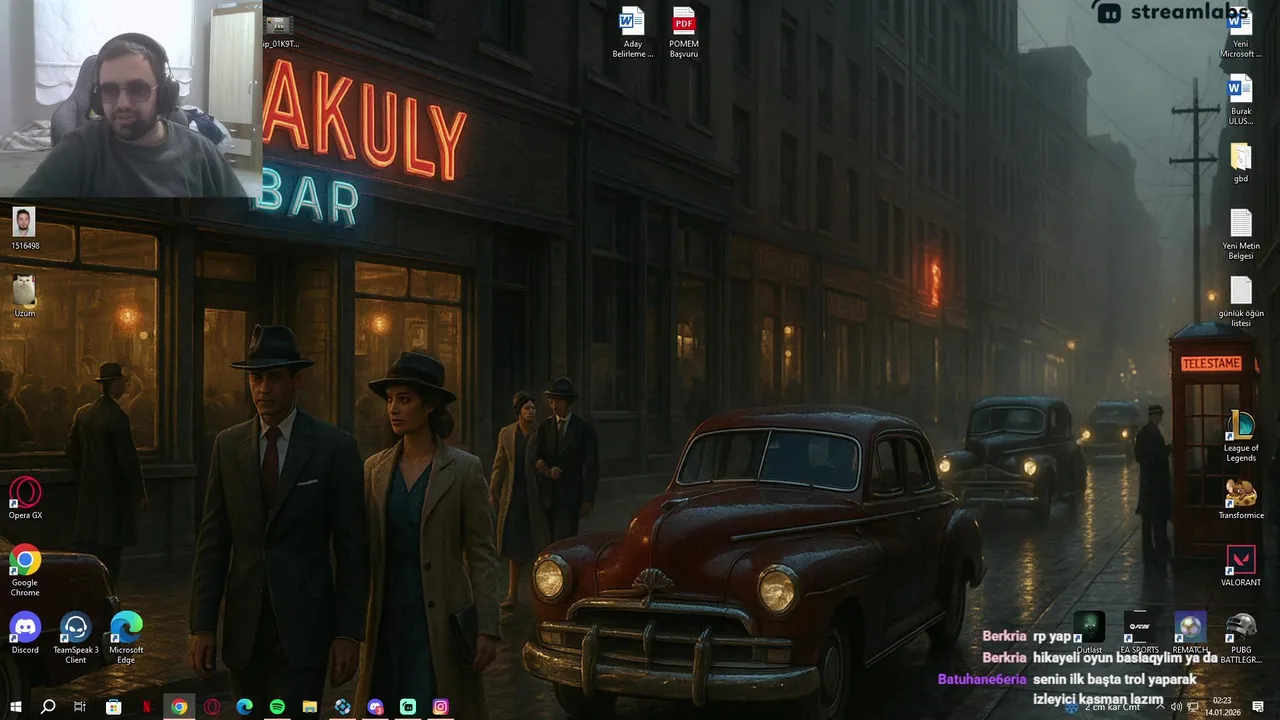The image size is (1280, 720).
Task: Open network status in system tray
Action: click(1193, 707)
